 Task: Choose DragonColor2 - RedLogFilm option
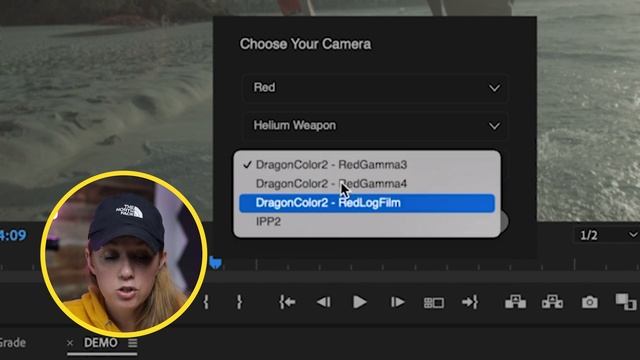367,203
